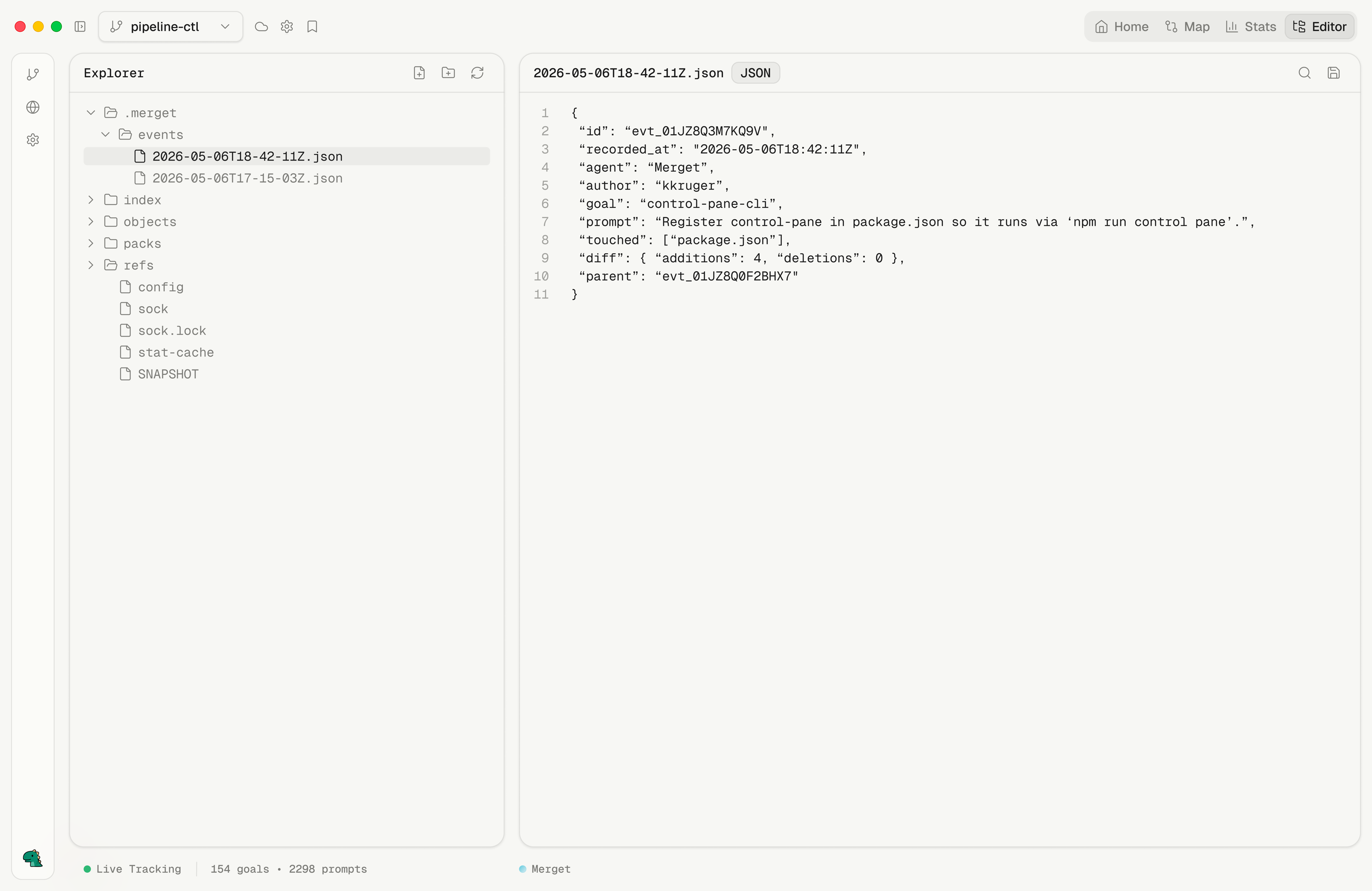This screenshot has width=1372, height=891.
Task: Click the objects folder icon
Action: coord(111,221)
